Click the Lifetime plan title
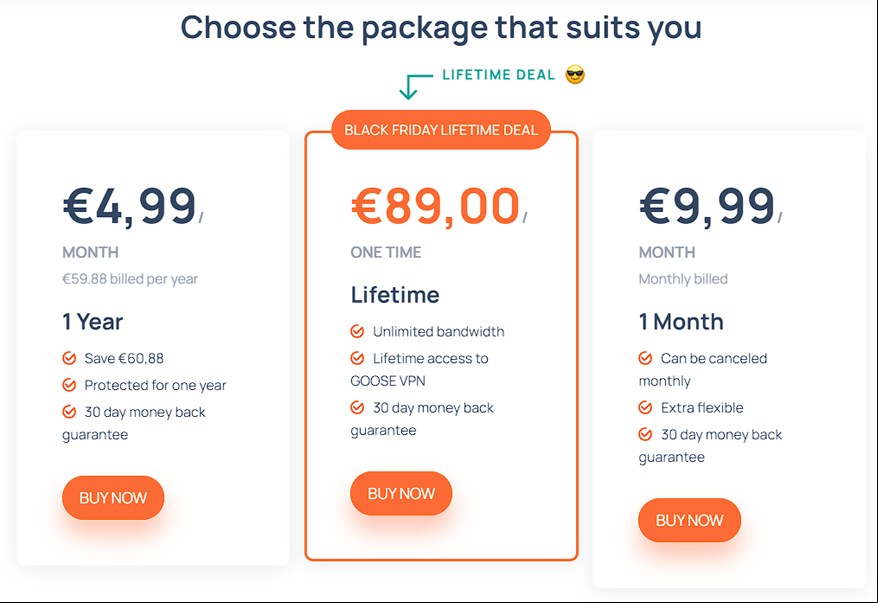Image resolution: width=878 pixels, height=603 pixels. click(395, 295)
